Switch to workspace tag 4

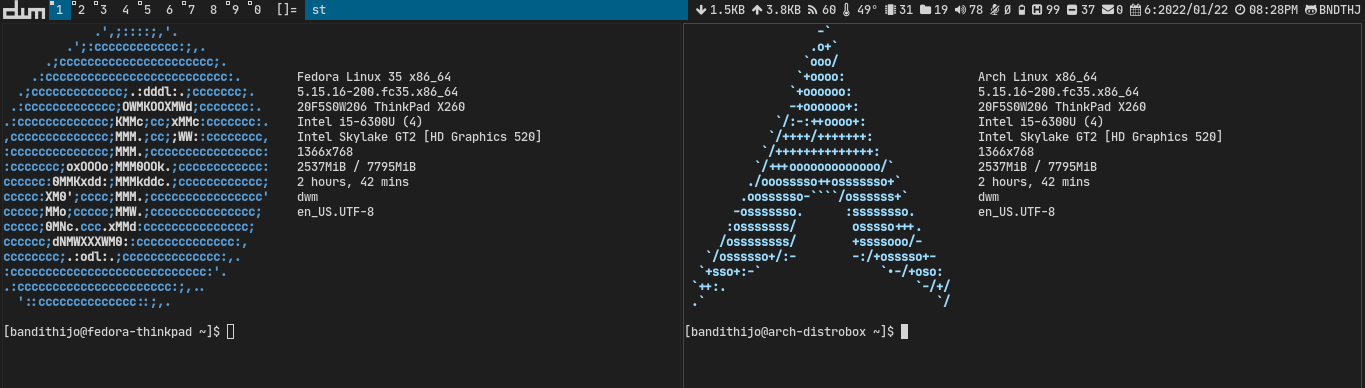[125, 9]
